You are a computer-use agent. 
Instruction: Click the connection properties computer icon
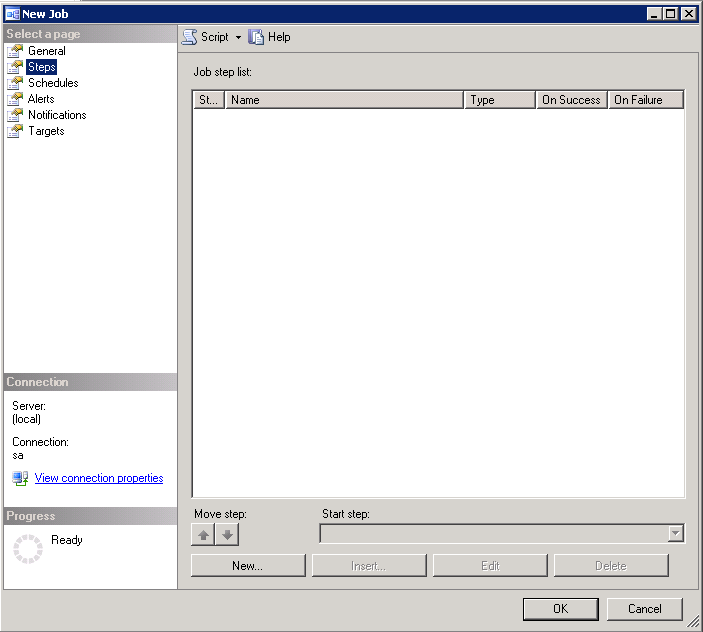tap(20, 478)
